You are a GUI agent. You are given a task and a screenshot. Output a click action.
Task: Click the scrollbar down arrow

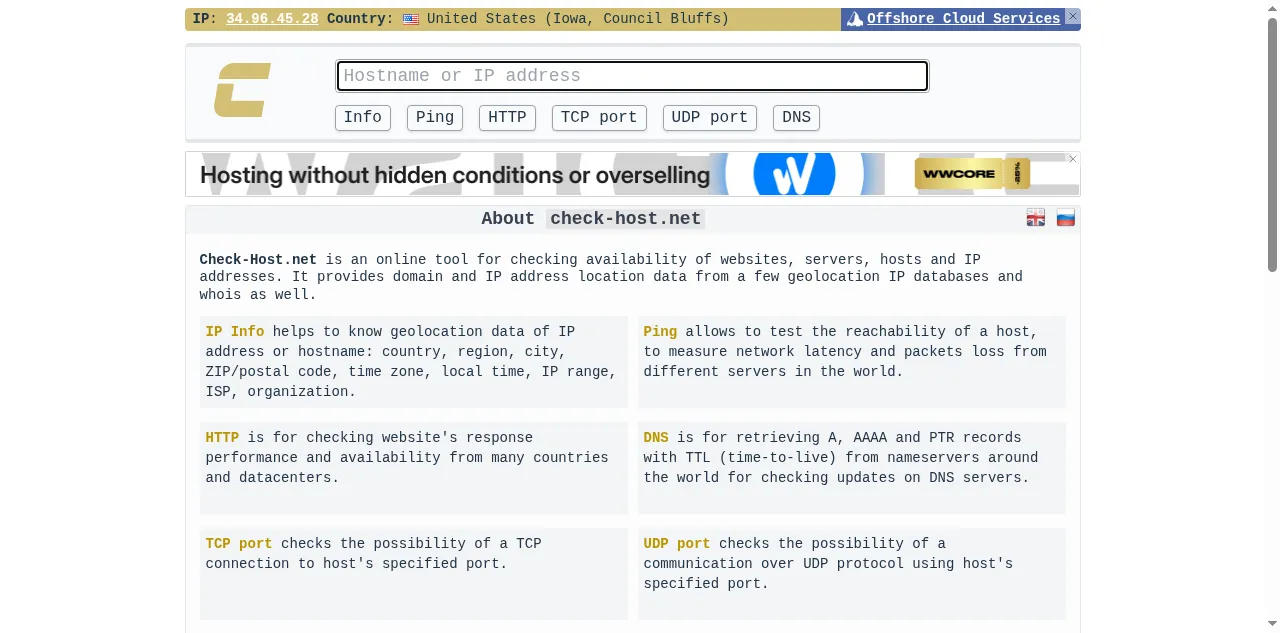(1272, 625)
